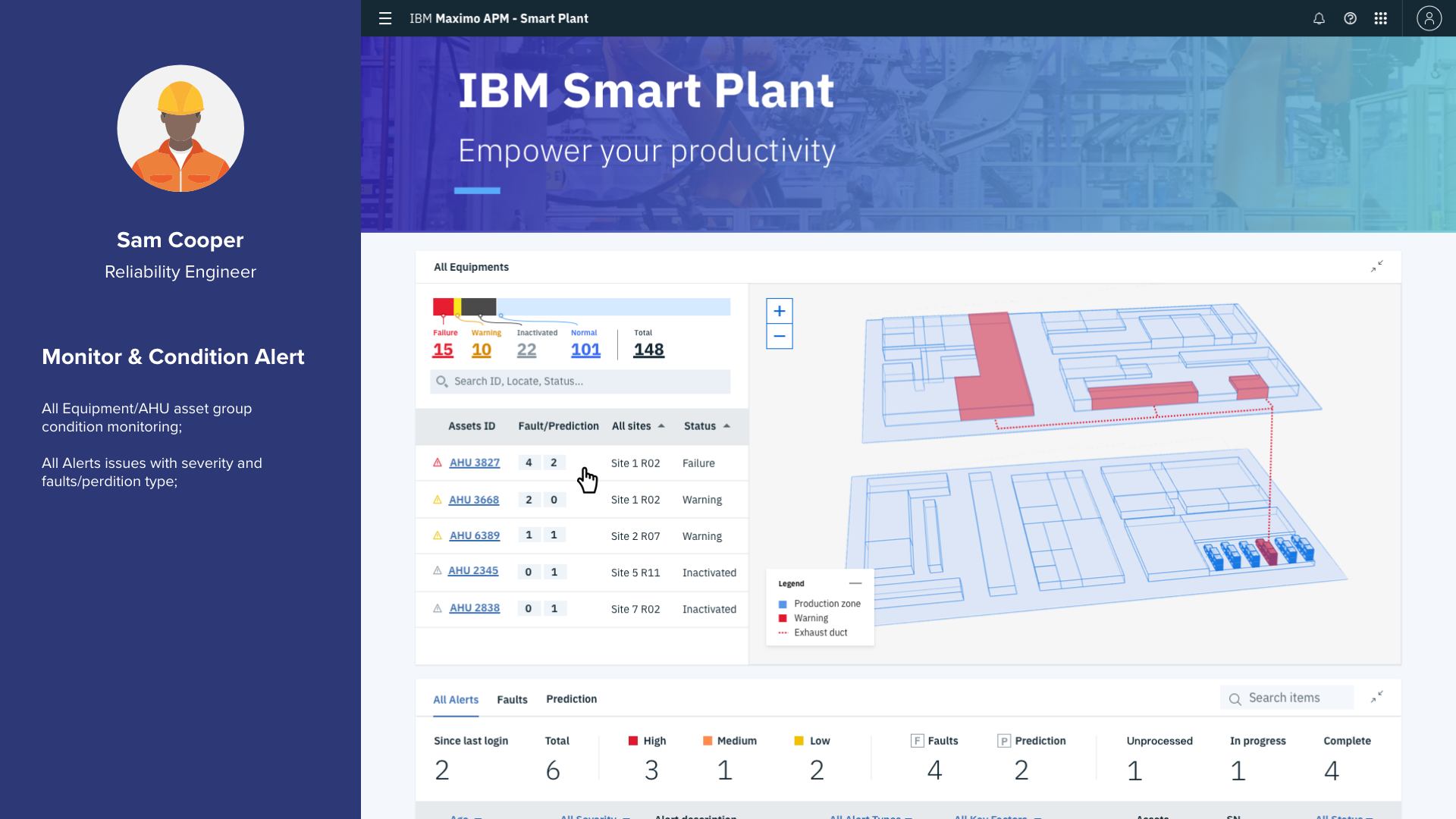Sort by Status column

point(707,426)
